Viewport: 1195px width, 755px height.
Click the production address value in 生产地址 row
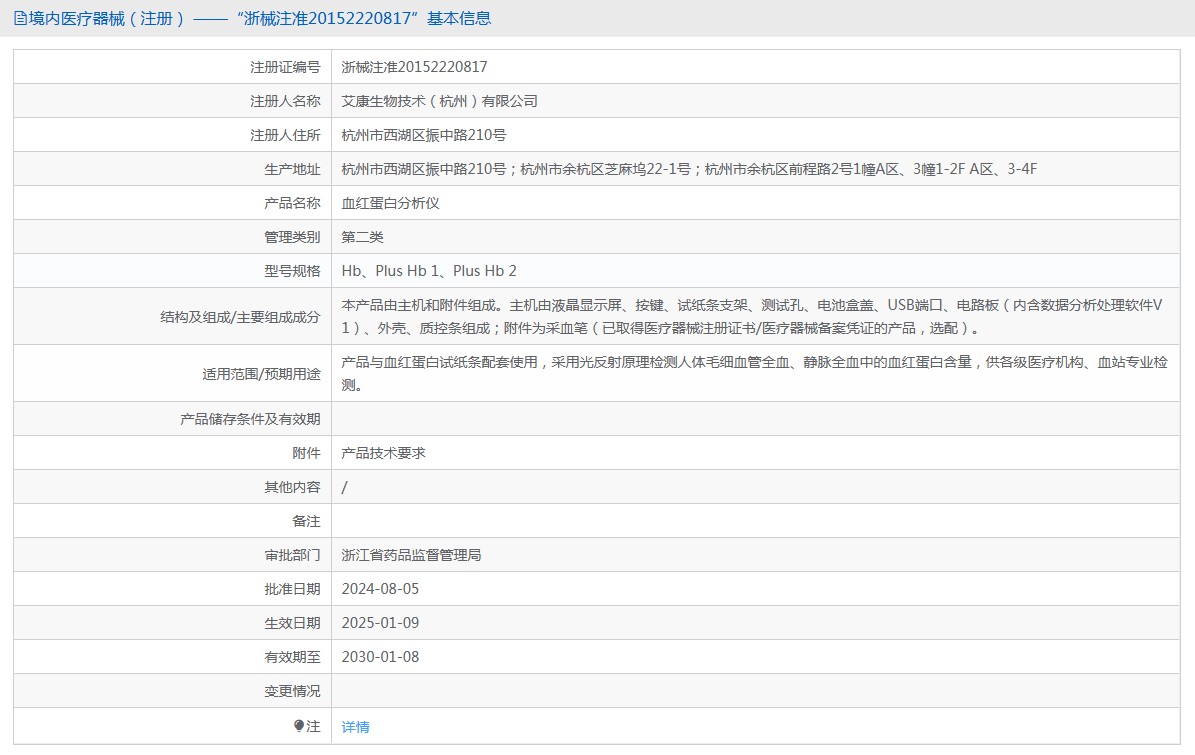689,169
